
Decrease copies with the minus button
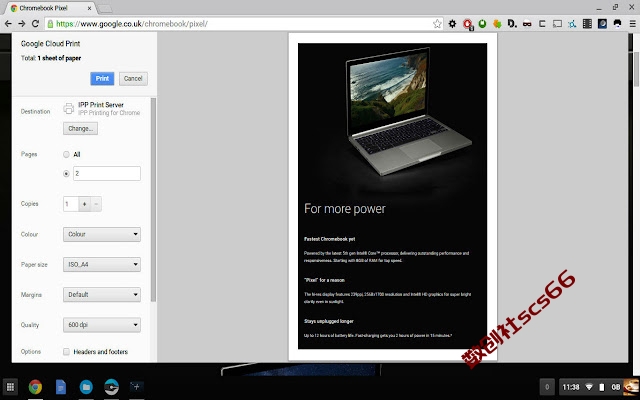(x=96, y=204)
